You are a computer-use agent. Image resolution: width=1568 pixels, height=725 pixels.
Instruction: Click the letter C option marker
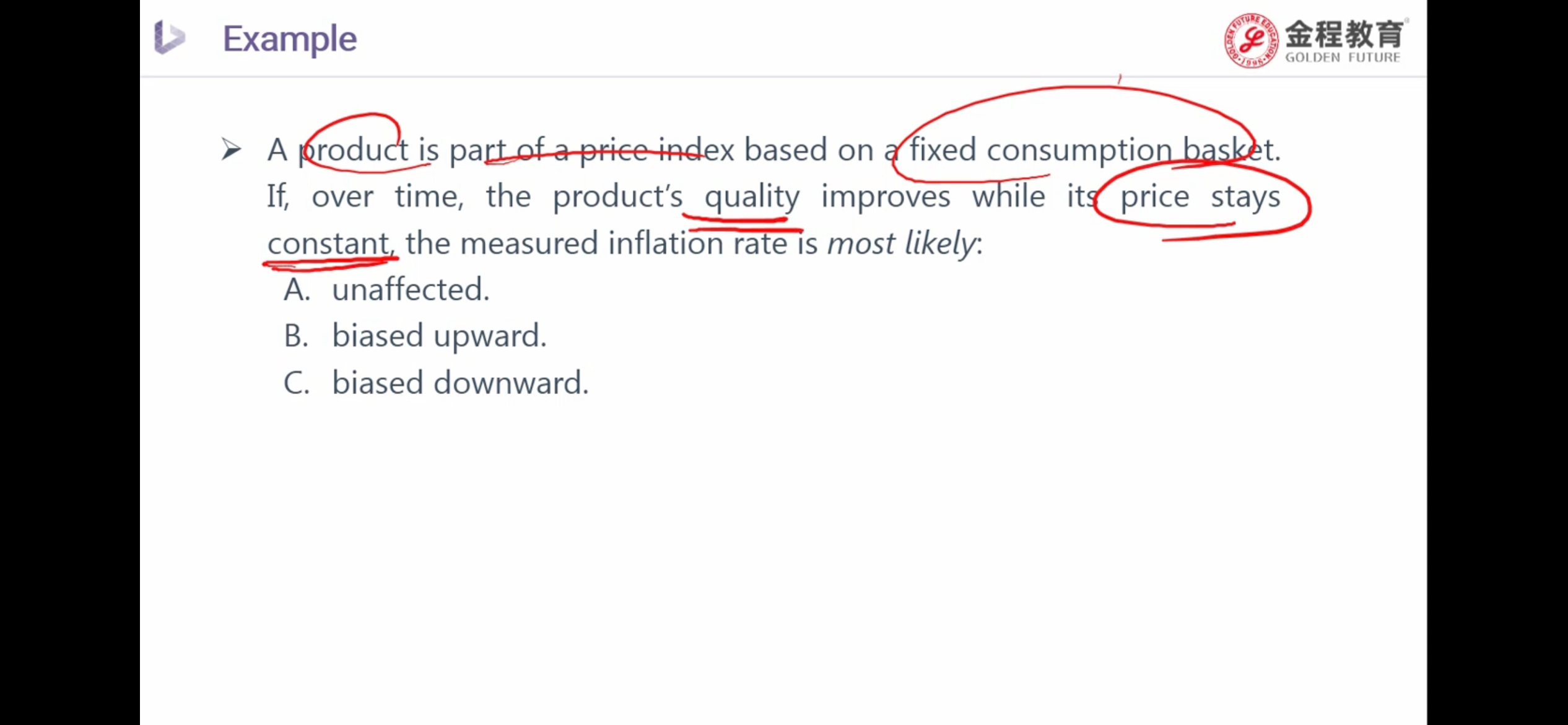[297, 382]
